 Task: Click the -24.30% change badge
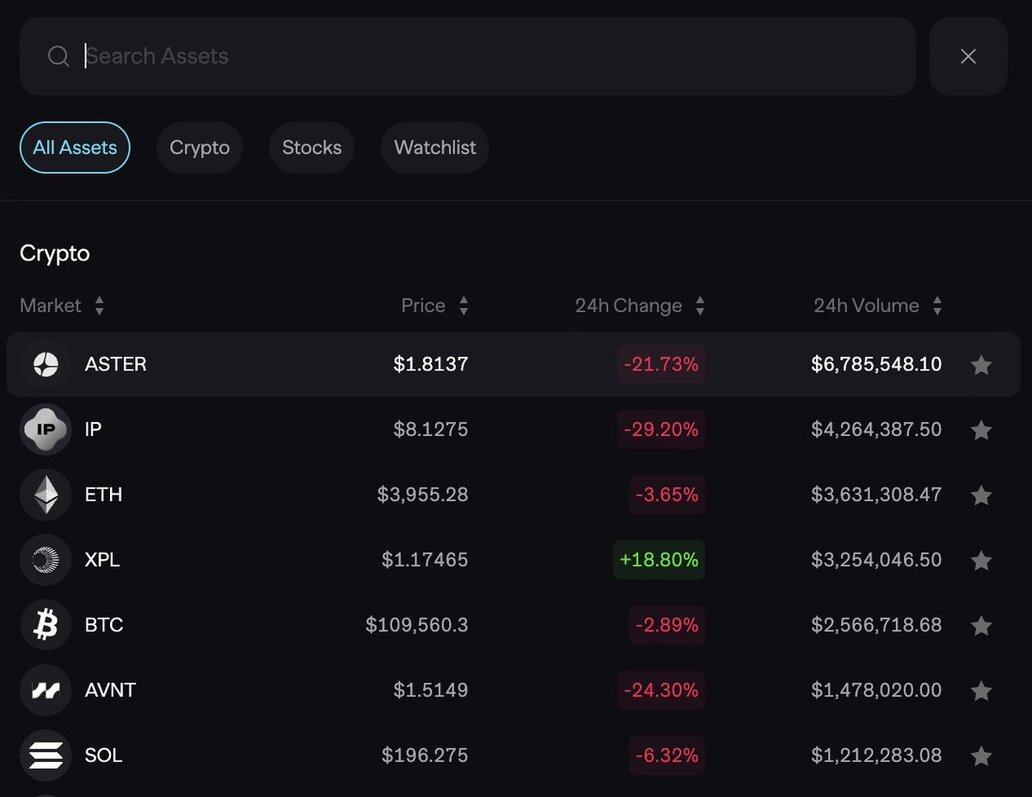[661, 690]
